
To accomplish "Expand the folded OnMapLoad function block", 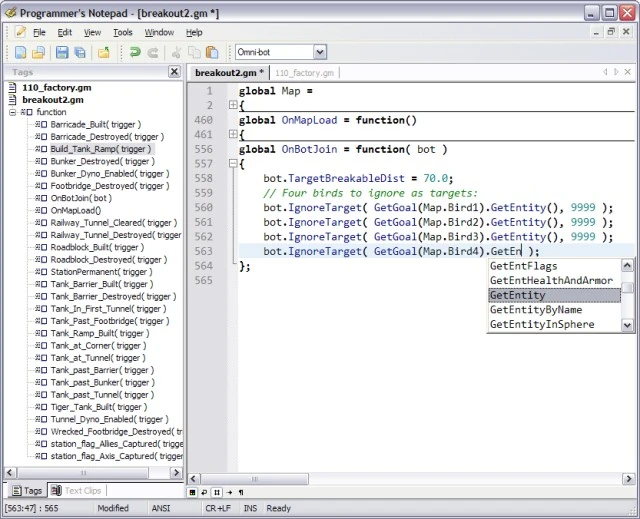I will point(232,134).
